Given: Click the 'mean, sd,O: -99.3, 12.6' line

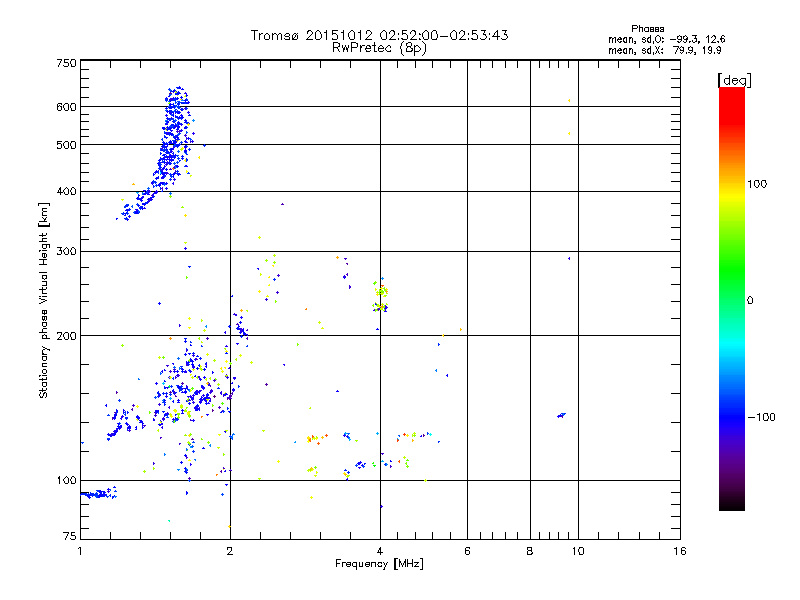Looking at the screenshot, I should (x=666, y=39).
